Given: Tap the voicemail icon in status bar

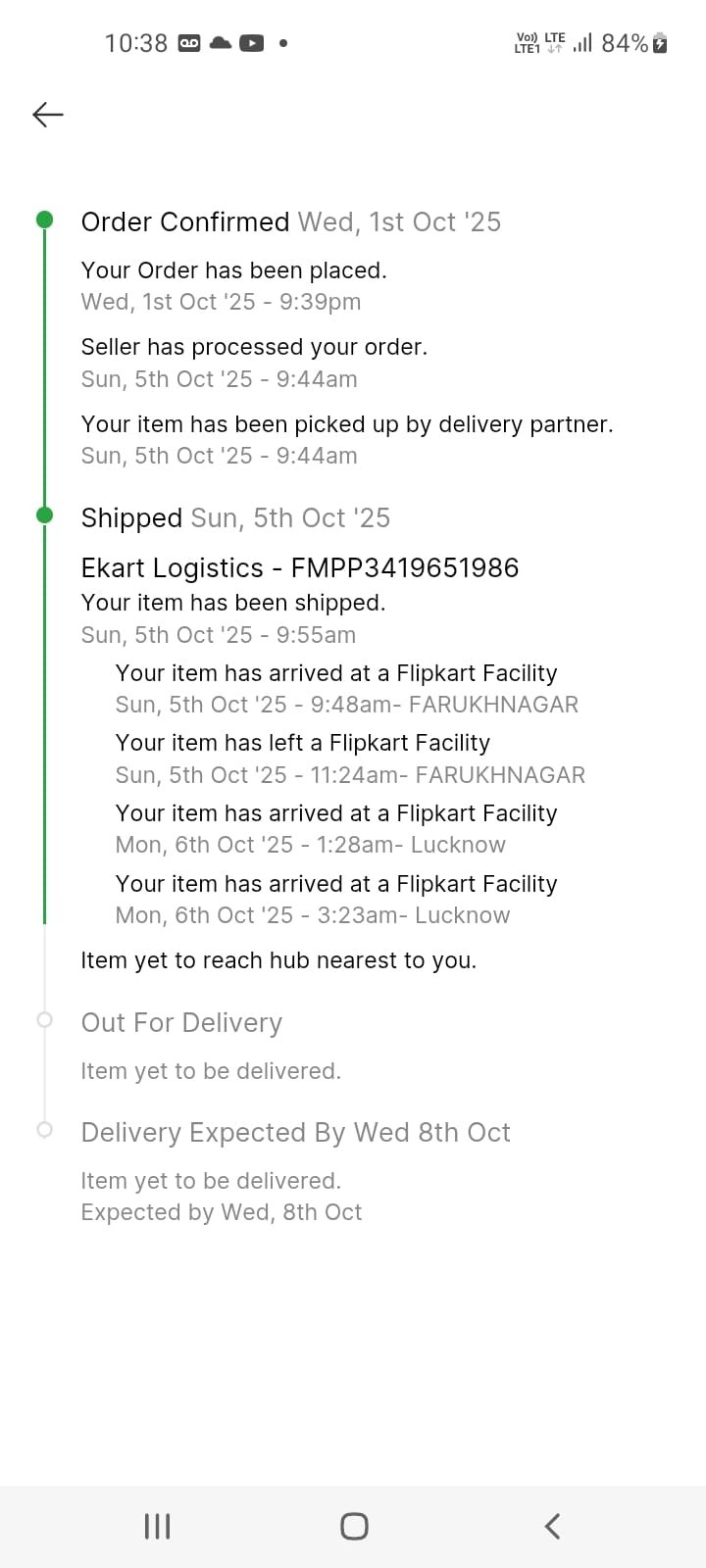Looking at the screenshot, I should click(x=189, y=43).
